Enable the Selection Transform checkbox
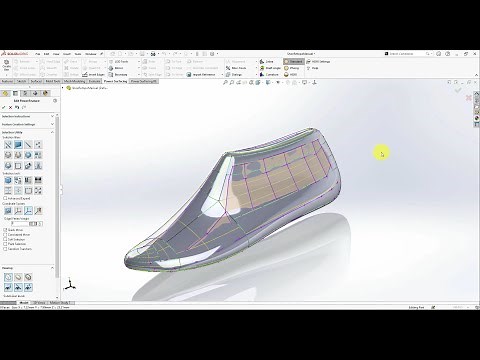This screenshot has width=480, height=360. 5,249
